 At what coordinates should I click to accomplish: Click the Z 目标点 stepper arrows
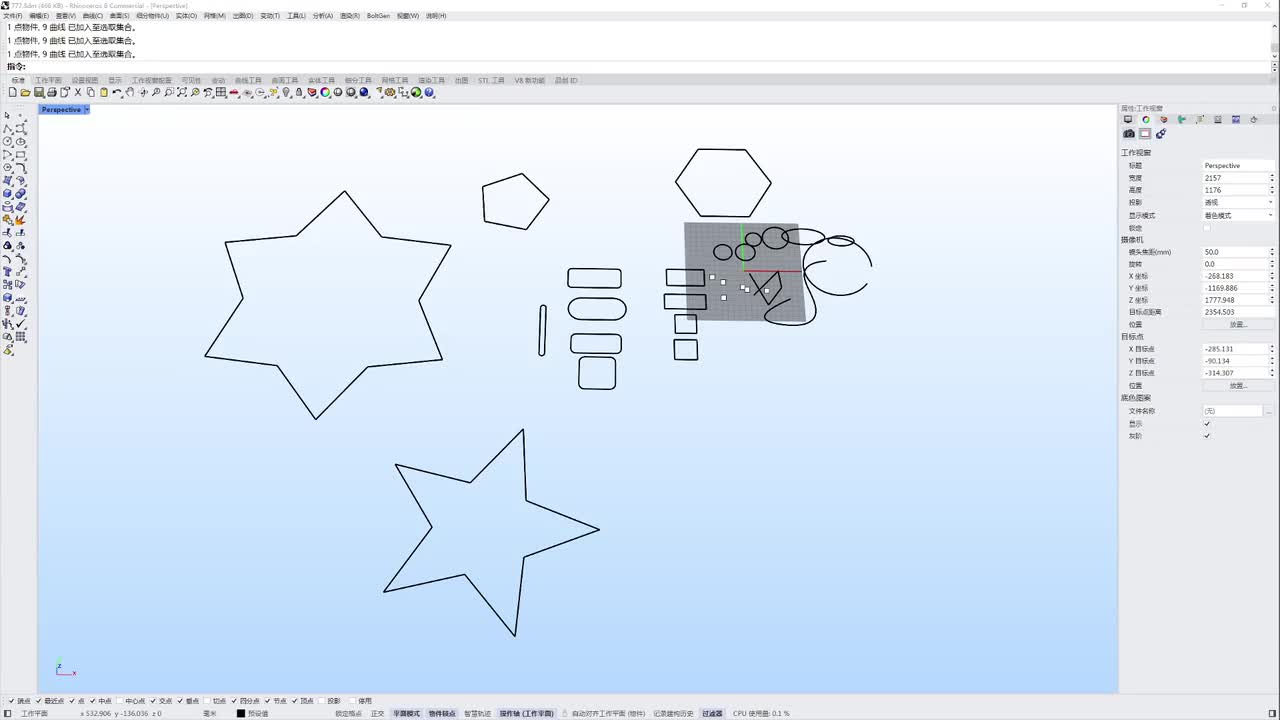pos(1272,373)
